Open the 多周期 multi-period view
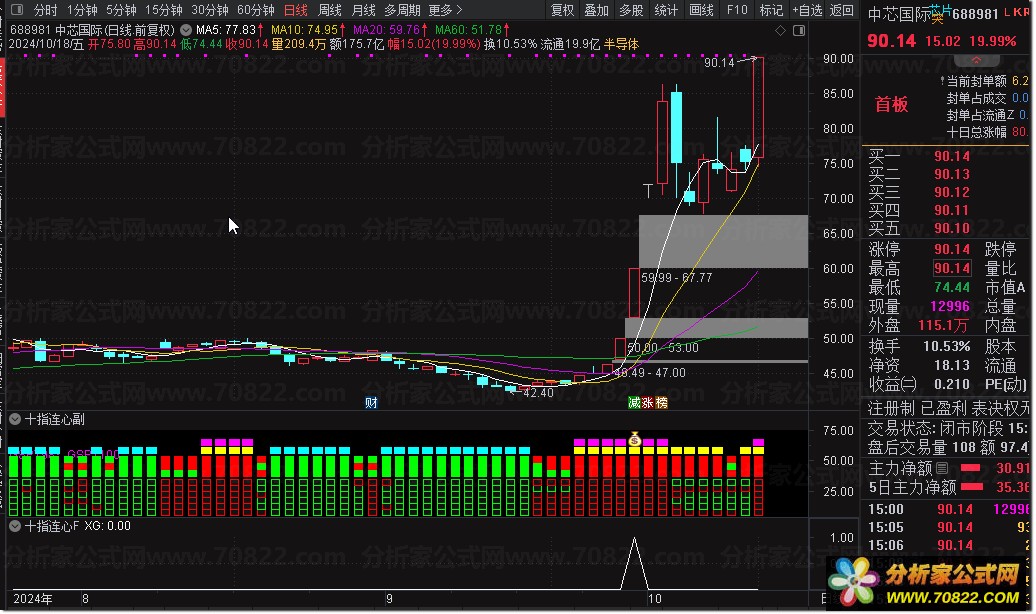The width and height of the screenshot is (1036, 614). [402, 10]
